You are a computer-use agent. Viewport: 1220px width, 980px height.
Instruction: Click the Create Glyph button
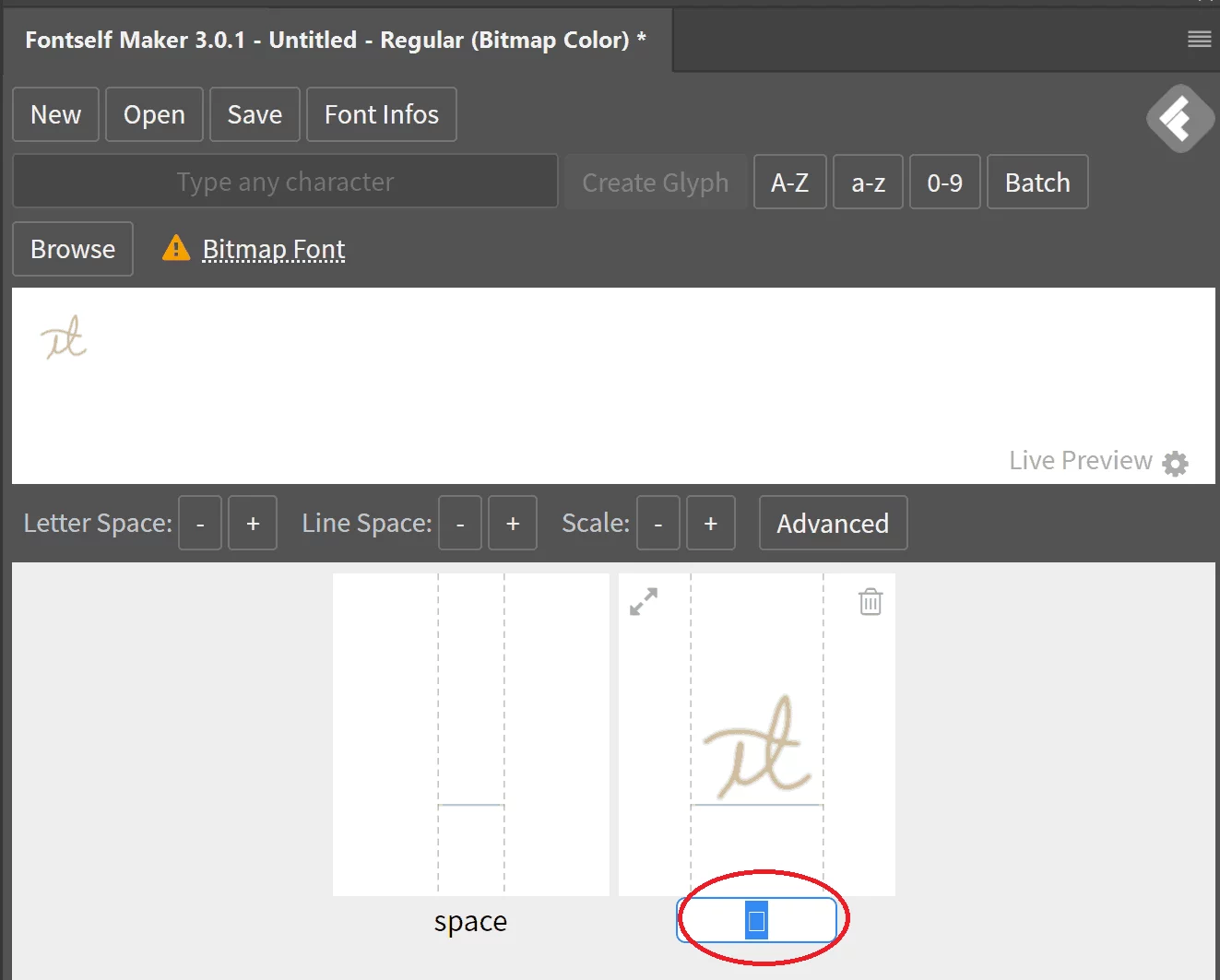click(656, 182)
